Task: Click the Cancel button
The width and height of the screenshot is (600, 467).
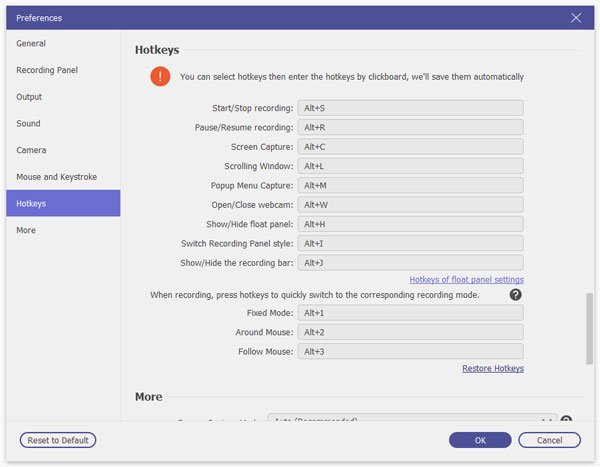Action: [548, 440]
